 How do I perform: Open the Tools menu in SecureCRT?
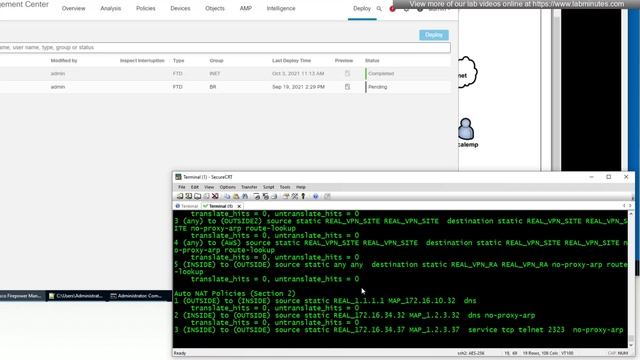[285, 187]
